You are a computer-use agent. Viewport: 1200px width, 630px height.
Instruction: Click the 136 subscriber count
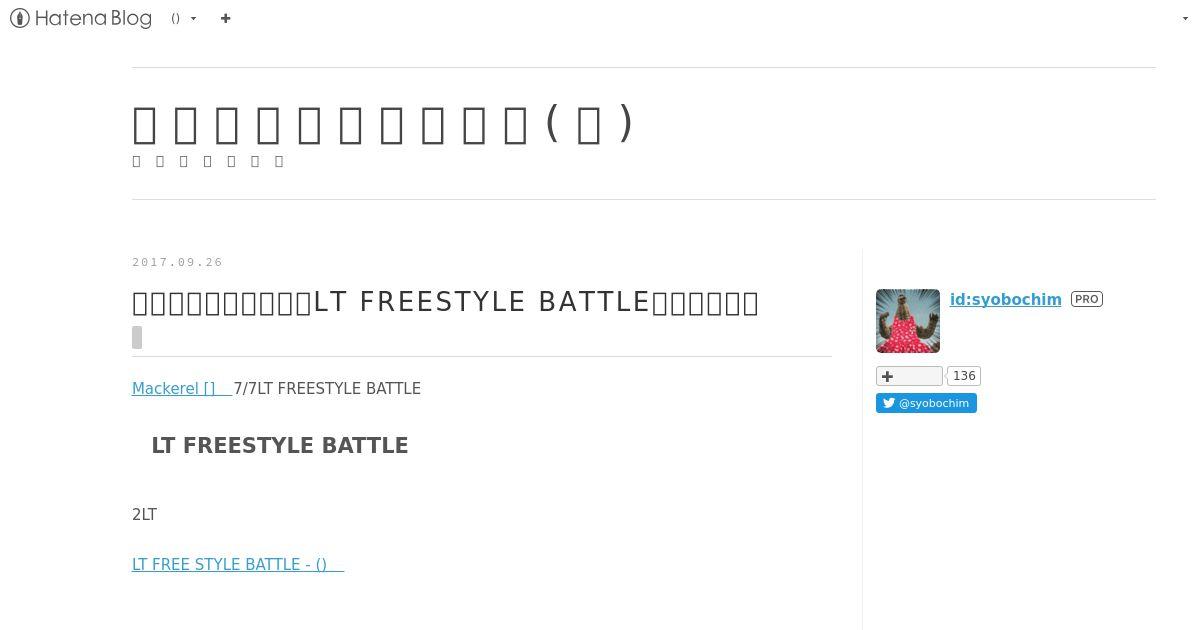coord(964,376)
